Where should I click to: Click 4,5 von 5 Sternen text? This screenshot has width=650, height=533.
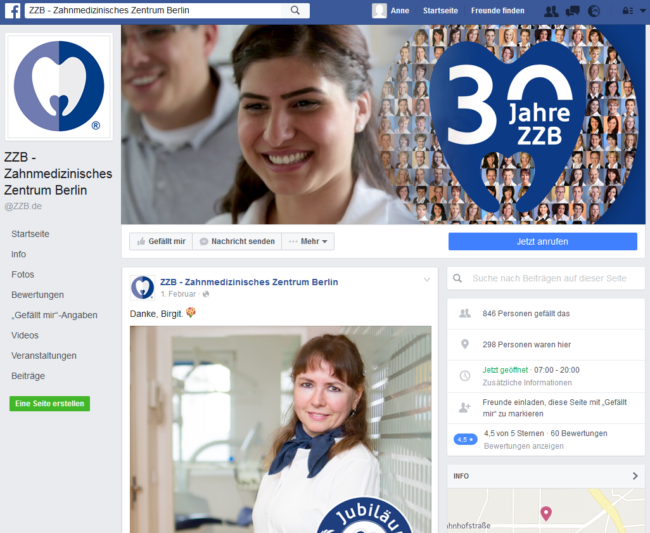[514, 433]
